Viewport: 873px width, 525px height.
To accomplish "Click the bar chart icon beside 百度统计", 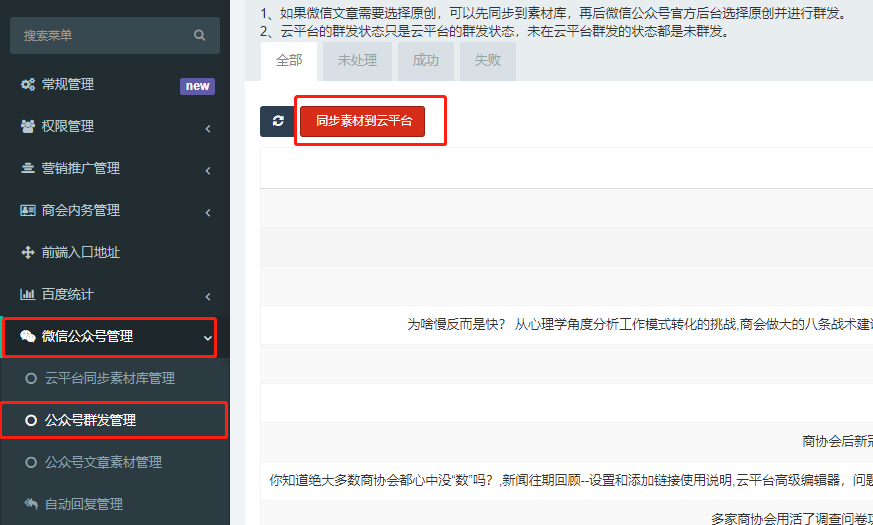I will point(28,295).
